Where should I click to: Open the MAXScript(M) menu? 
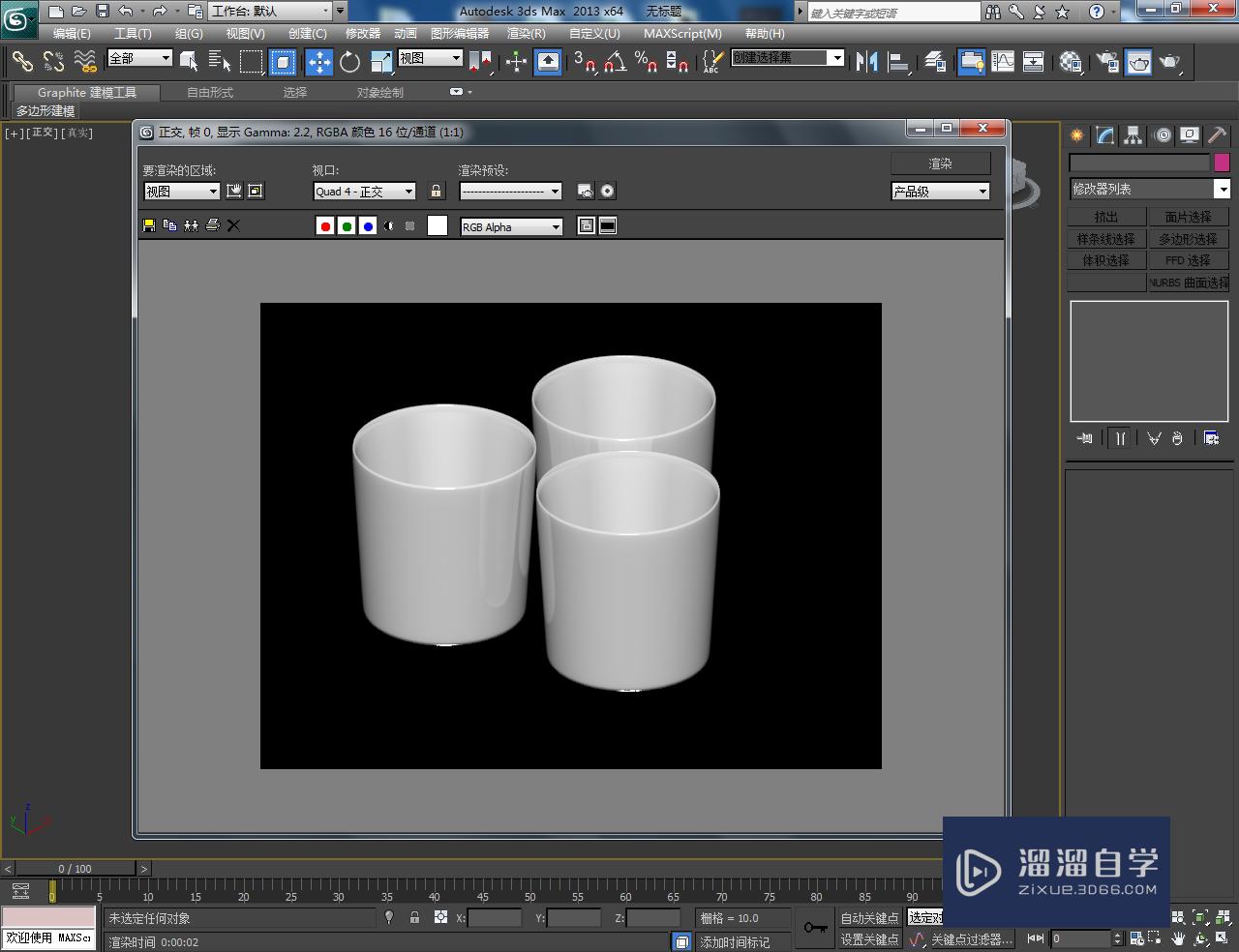click(682, 33)
